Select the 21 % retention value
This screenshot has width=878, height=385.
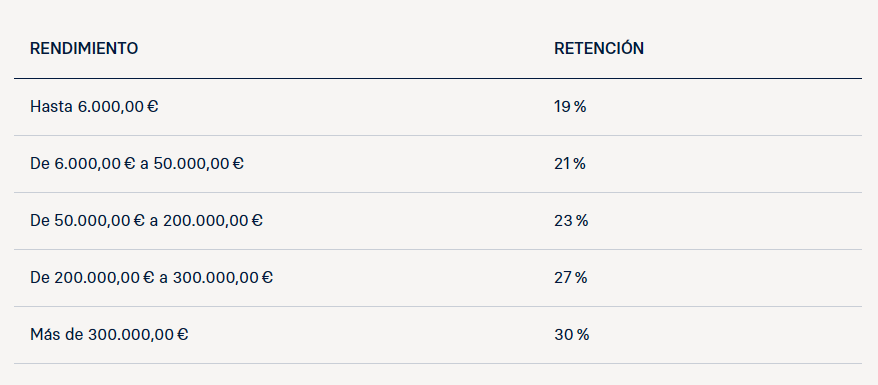click(570, 163)
